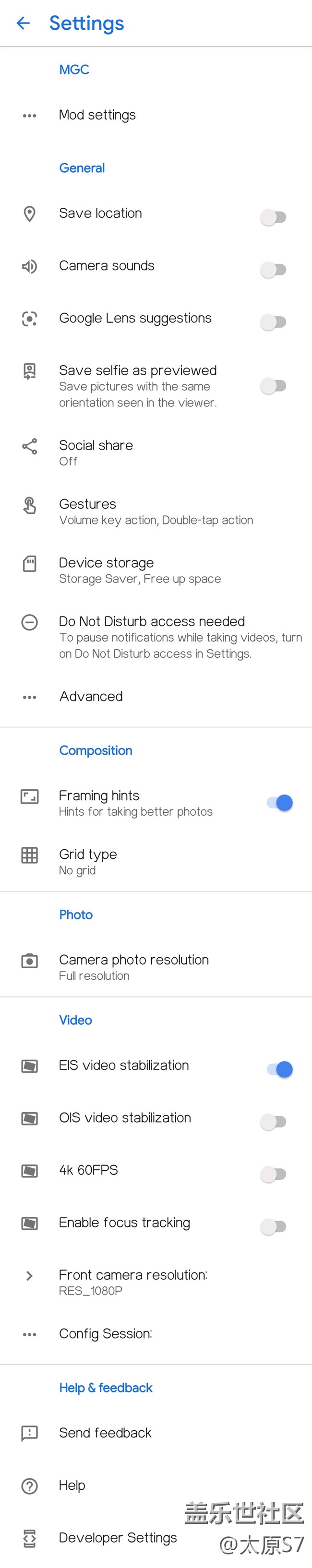The image size is (312, 1568).
Task: Tap the back arrow next to Settings
Action: point(23,23)
